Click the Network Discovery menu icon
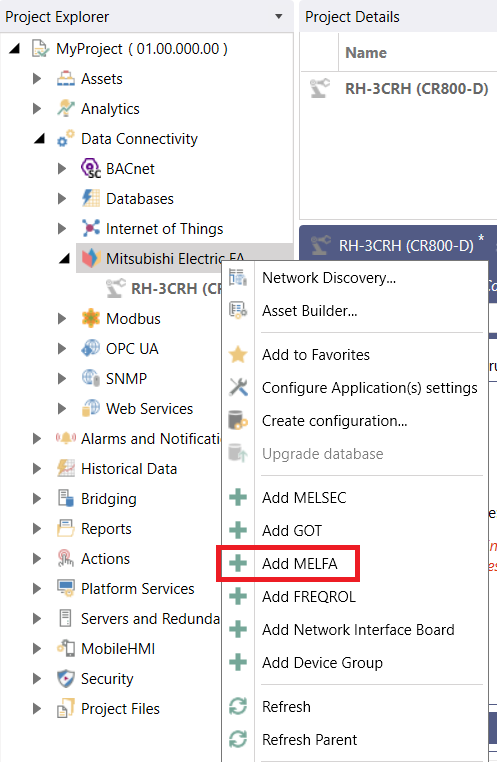The width and height of the screenshot is (497, 762). pyautogui.click(x=238, y=277)
